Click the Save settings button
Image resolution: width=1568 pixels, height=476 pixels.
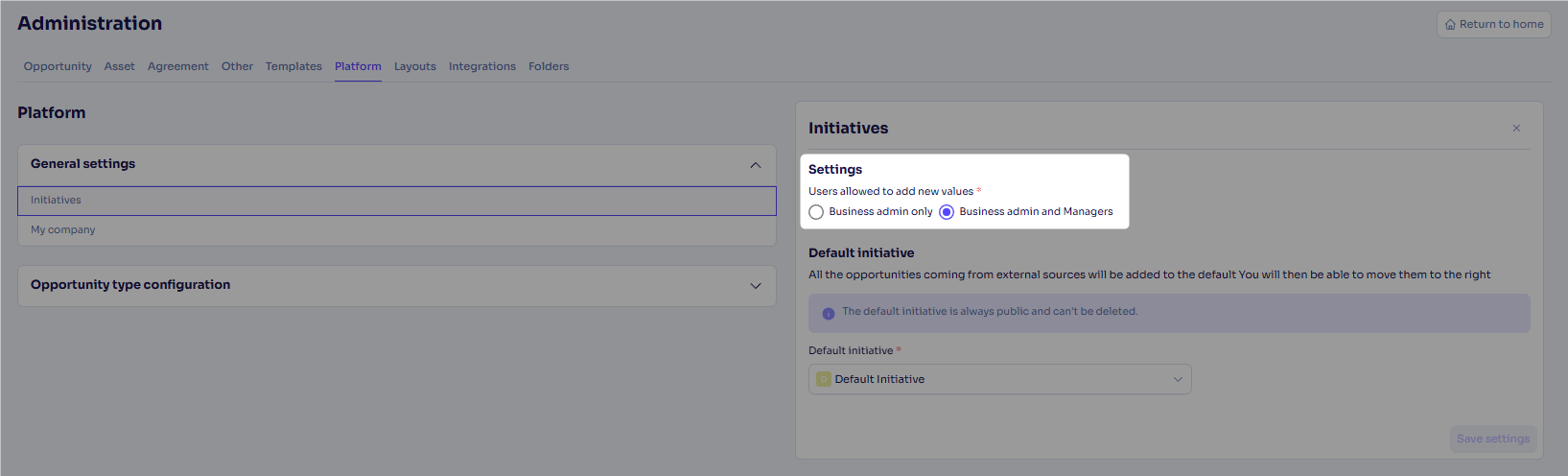click(x=1493, y=439)
